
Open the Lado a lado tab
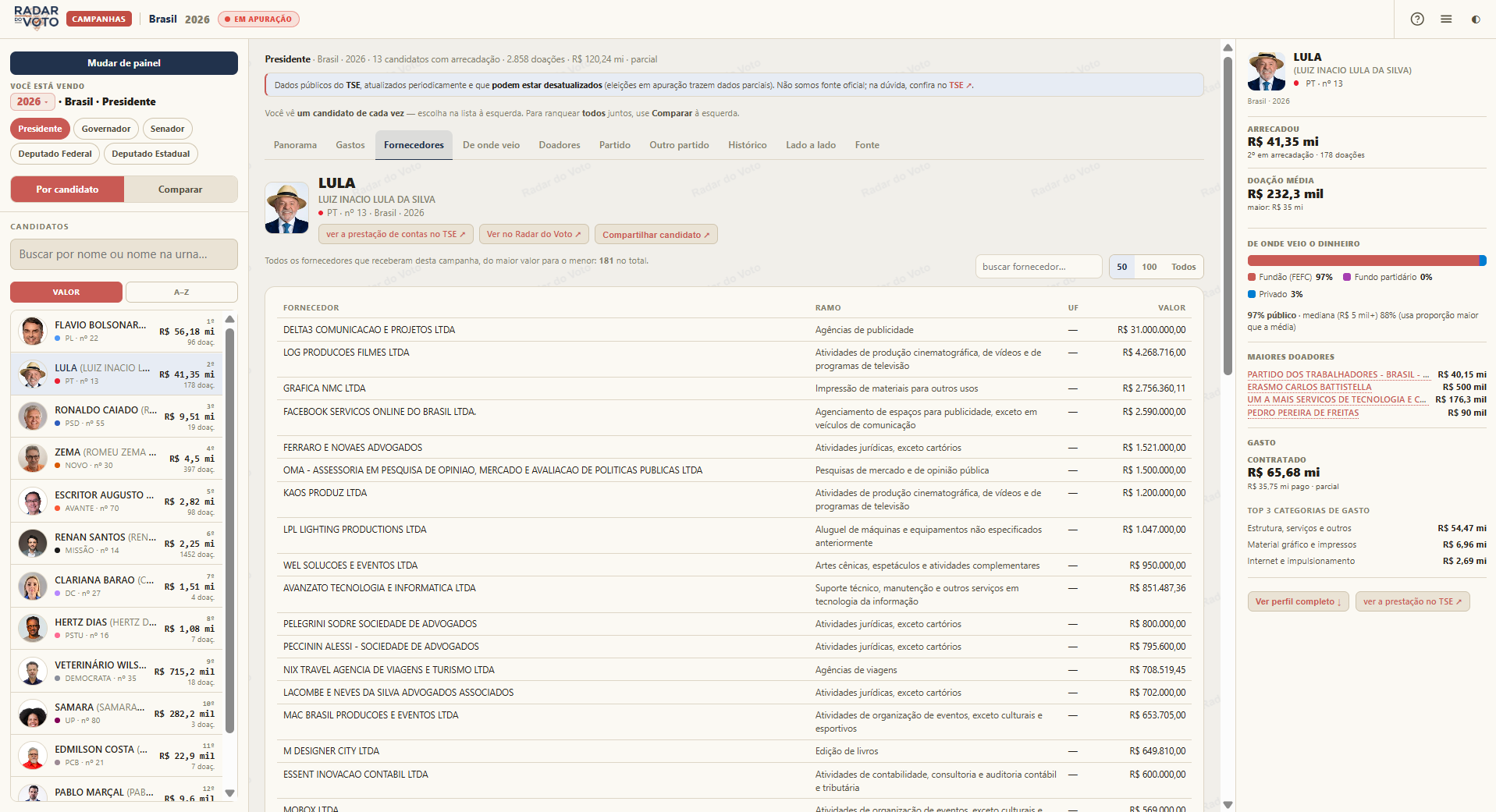(x=811, y=145)
